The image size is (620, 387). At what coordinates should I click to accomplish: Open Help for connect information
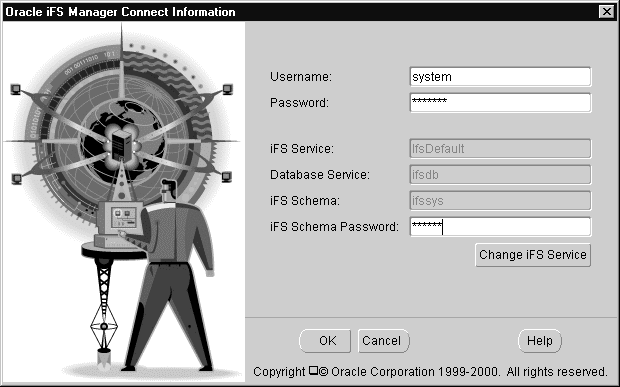coord(540,341)
